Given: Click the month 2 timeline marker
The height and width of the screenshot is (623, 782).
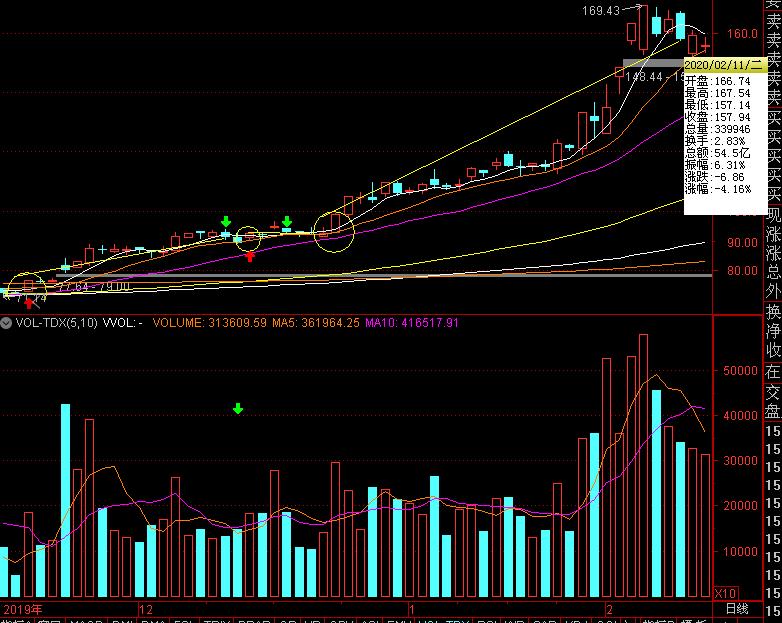Looking at the screenshot, I should [609, 610].
